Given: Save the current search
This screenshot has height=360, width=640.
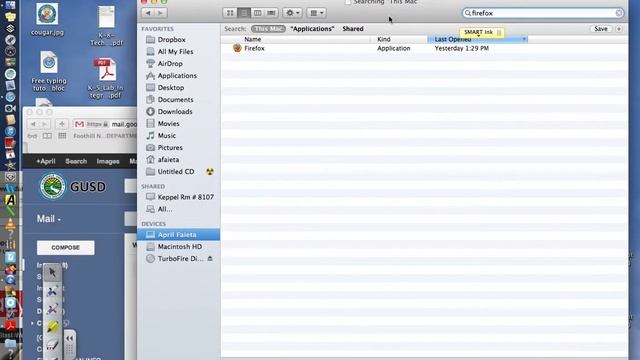Looking at the screenshot, I should coord(601,29).
